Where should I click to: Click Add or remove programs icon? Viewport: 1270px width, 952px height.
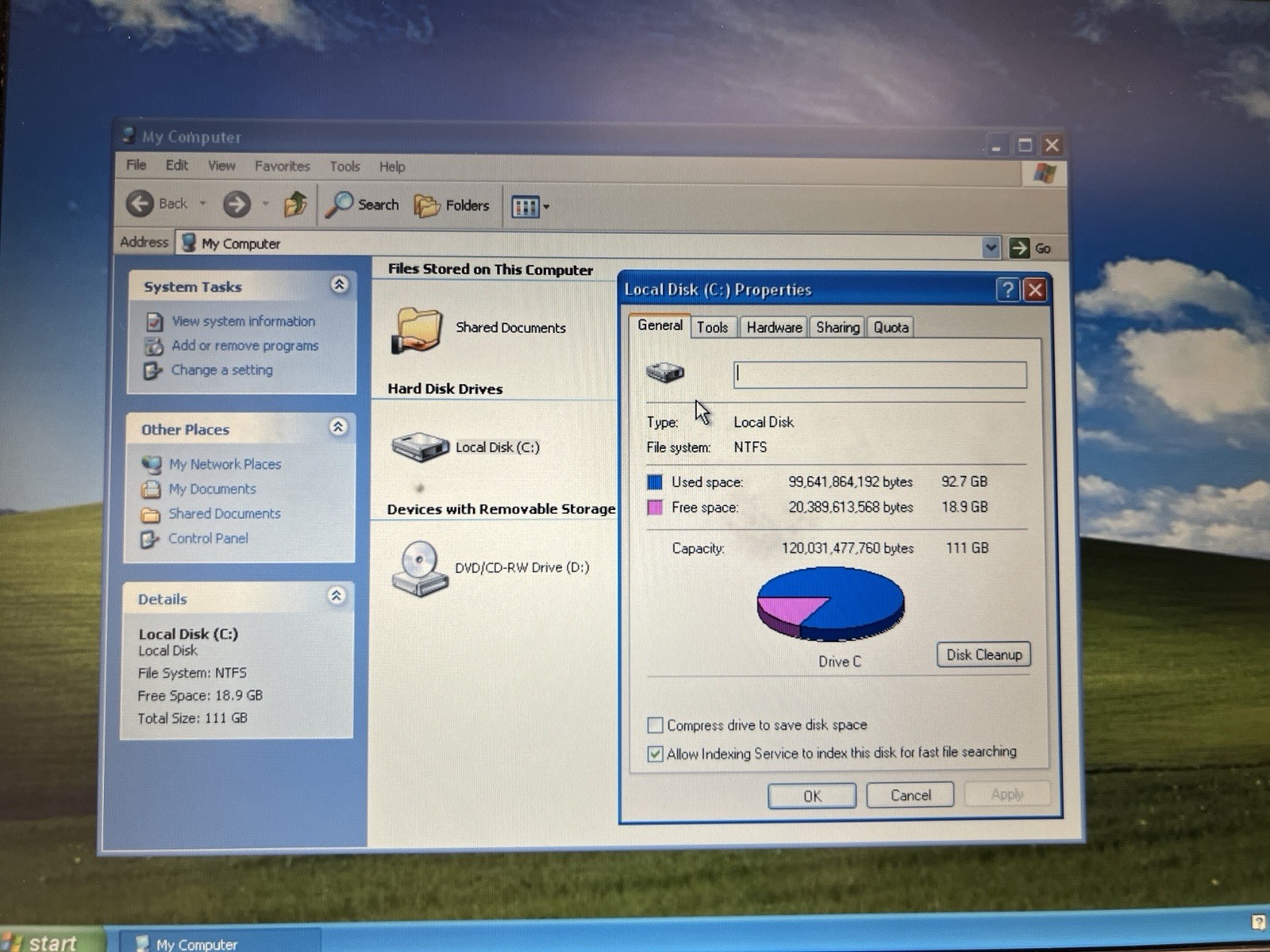153,346
